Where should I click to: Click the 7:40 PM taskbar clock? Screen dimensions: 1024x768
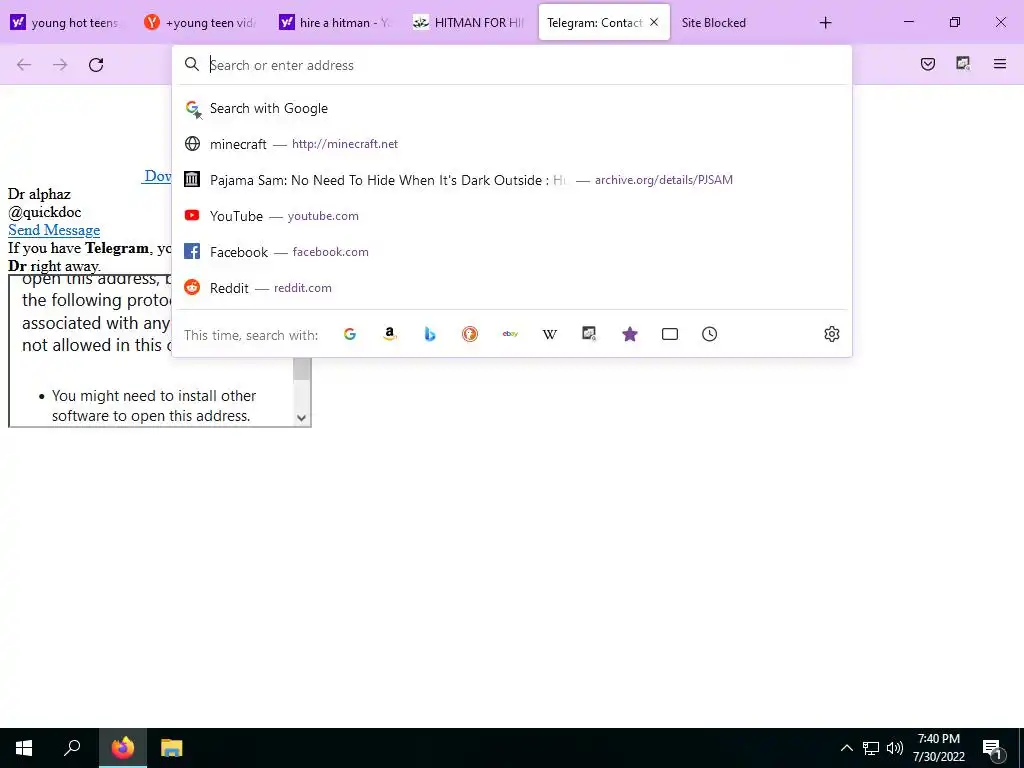pyautogui.click(x=938, y=748)
